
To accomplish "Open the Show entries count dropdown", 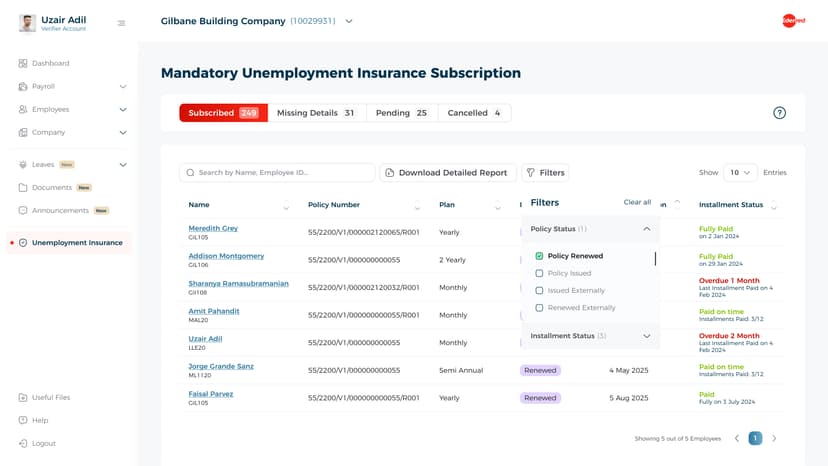I will click(x=740, y=173).
